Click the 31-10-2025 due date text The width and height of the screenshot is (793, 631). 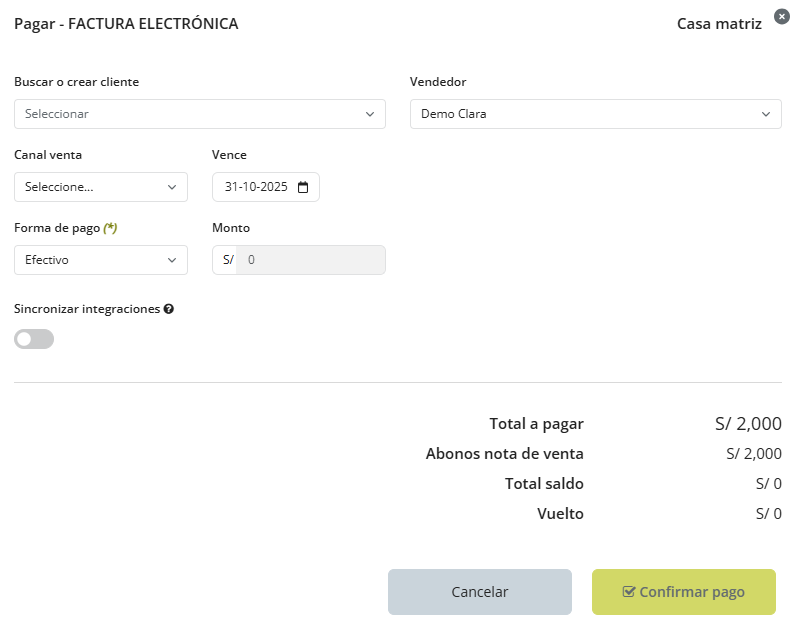tap(256, 187)
